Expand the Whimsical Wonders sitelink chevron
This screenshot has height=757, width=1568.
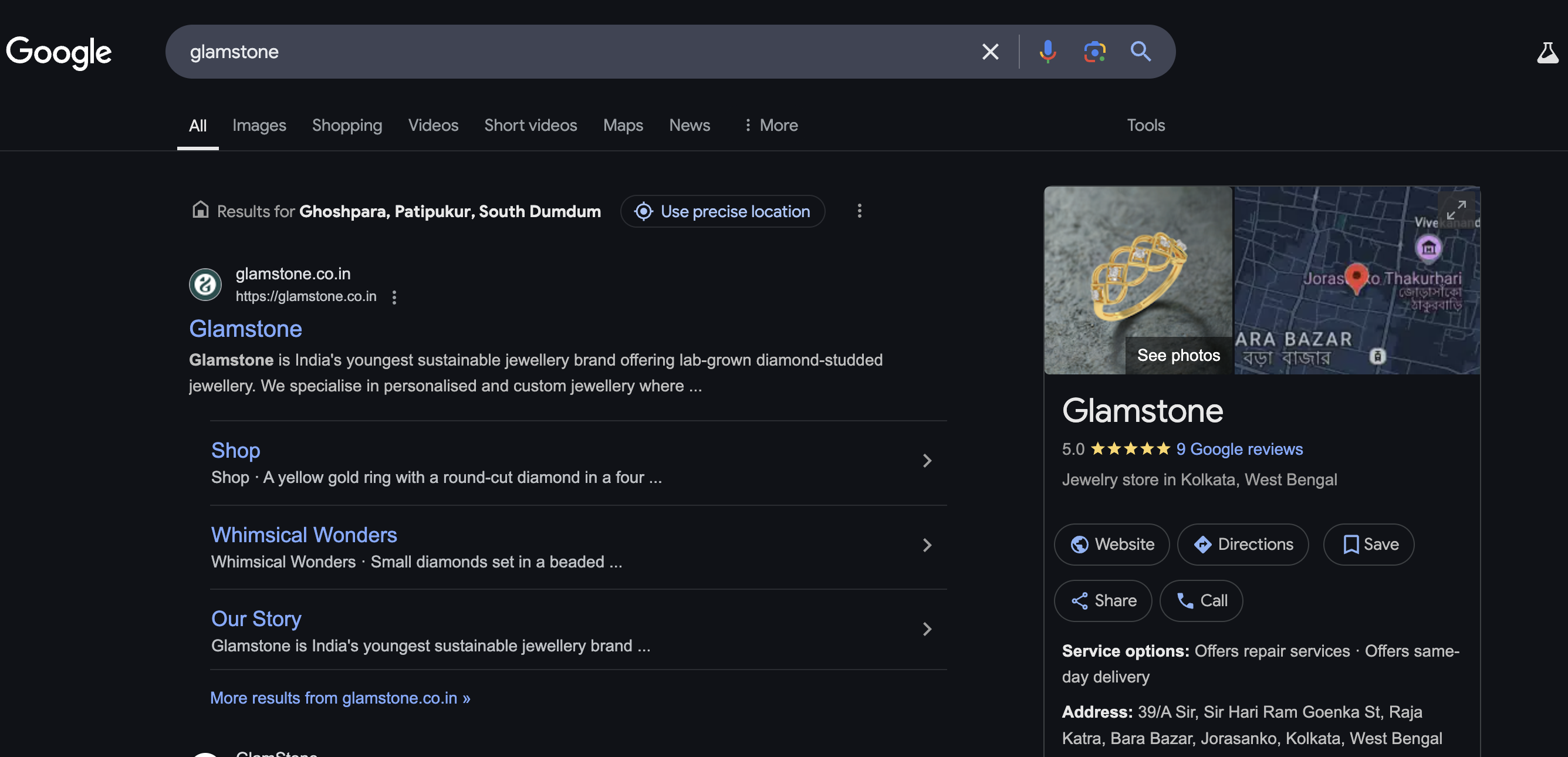(927, 545)
